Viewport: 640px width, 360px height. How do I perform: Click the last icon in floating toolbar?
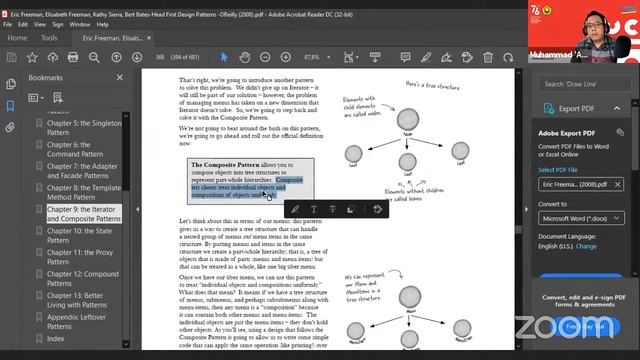point(378,209)
